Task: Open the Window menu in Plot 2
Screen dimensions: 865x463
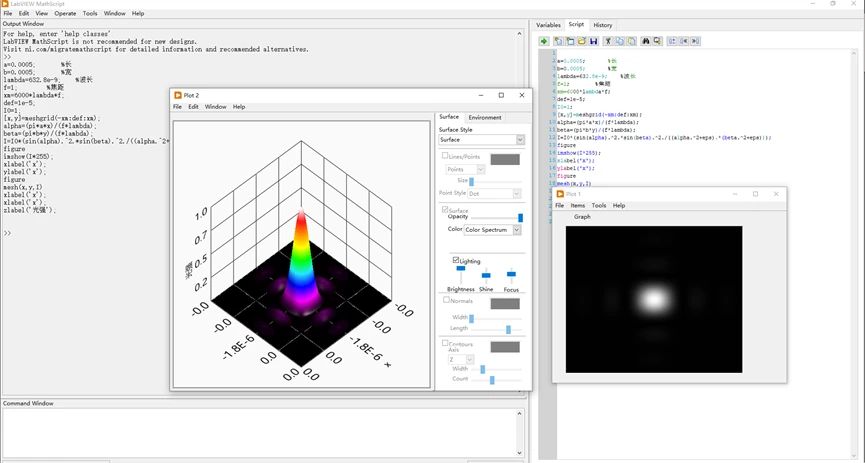Action: [x=216, y=107]
